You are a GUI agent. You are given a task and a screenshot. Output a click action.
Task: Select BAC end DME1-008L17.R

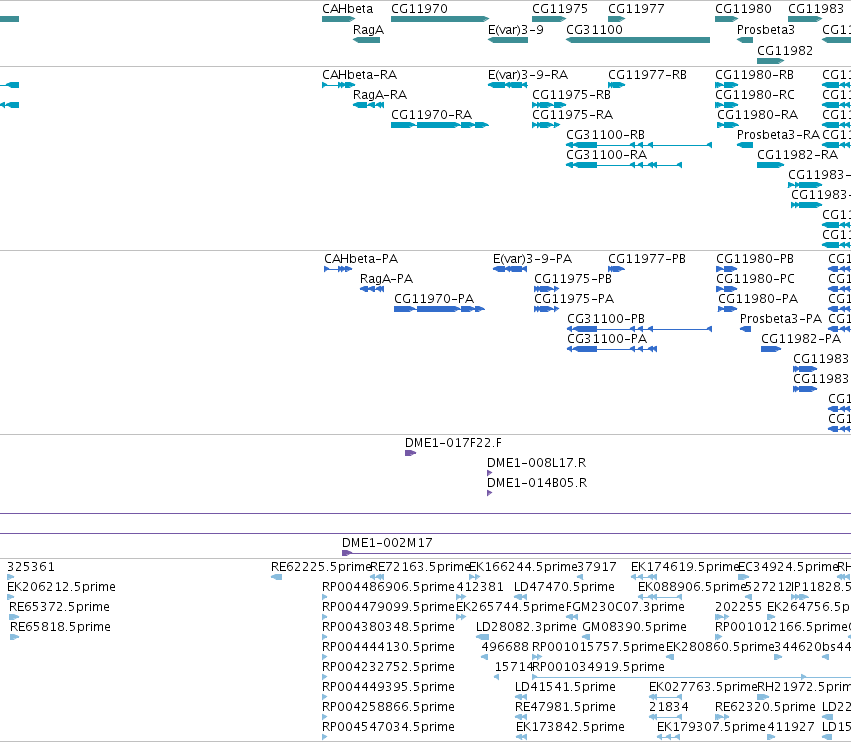pos(490,473)
